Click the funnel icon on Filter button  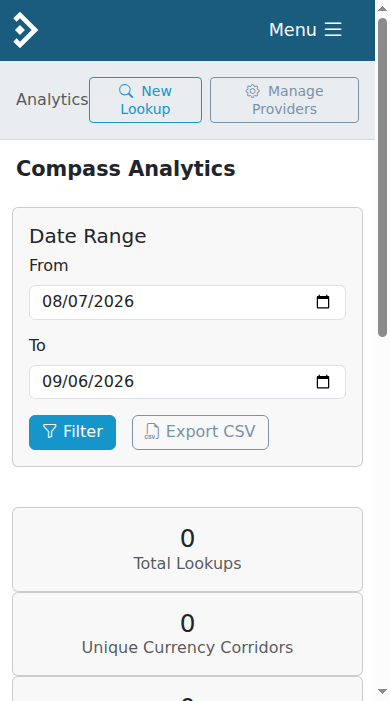tap(50, 431)
